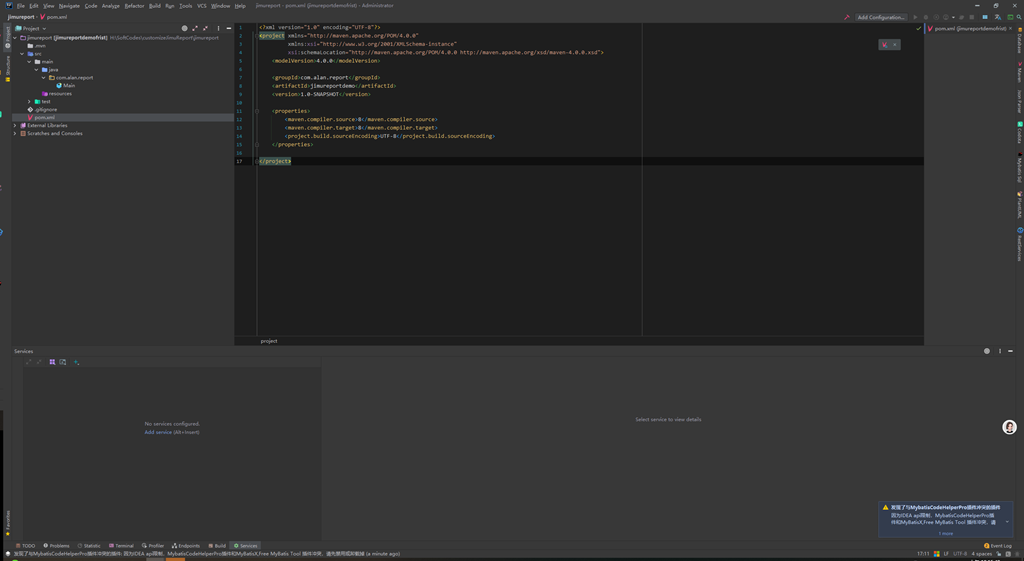Open the Project Structure icon in toolbar

[985, 17]
